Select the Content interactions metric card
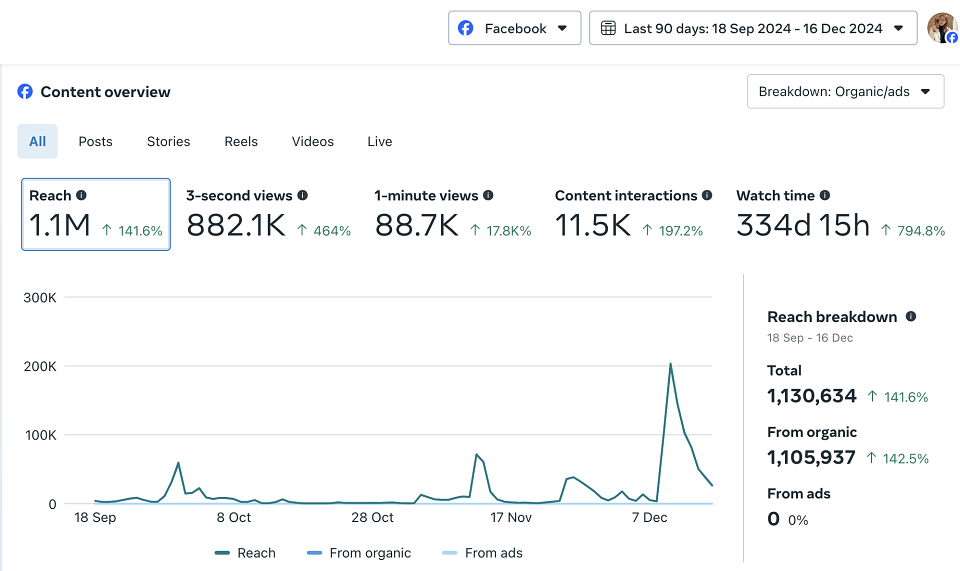960x571 pixels. tap(633, 214)
